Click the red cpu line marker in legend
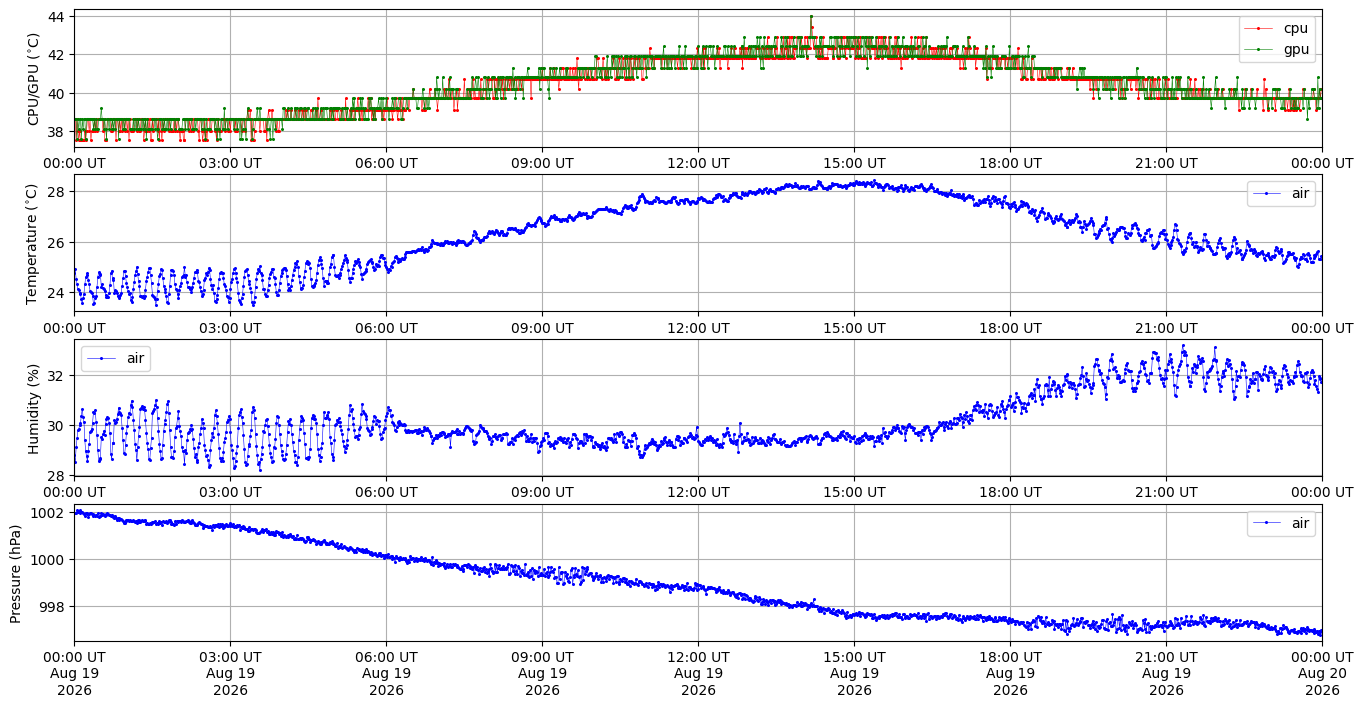The height and width of the screenshot is (707, 1363). (1261, 29)
